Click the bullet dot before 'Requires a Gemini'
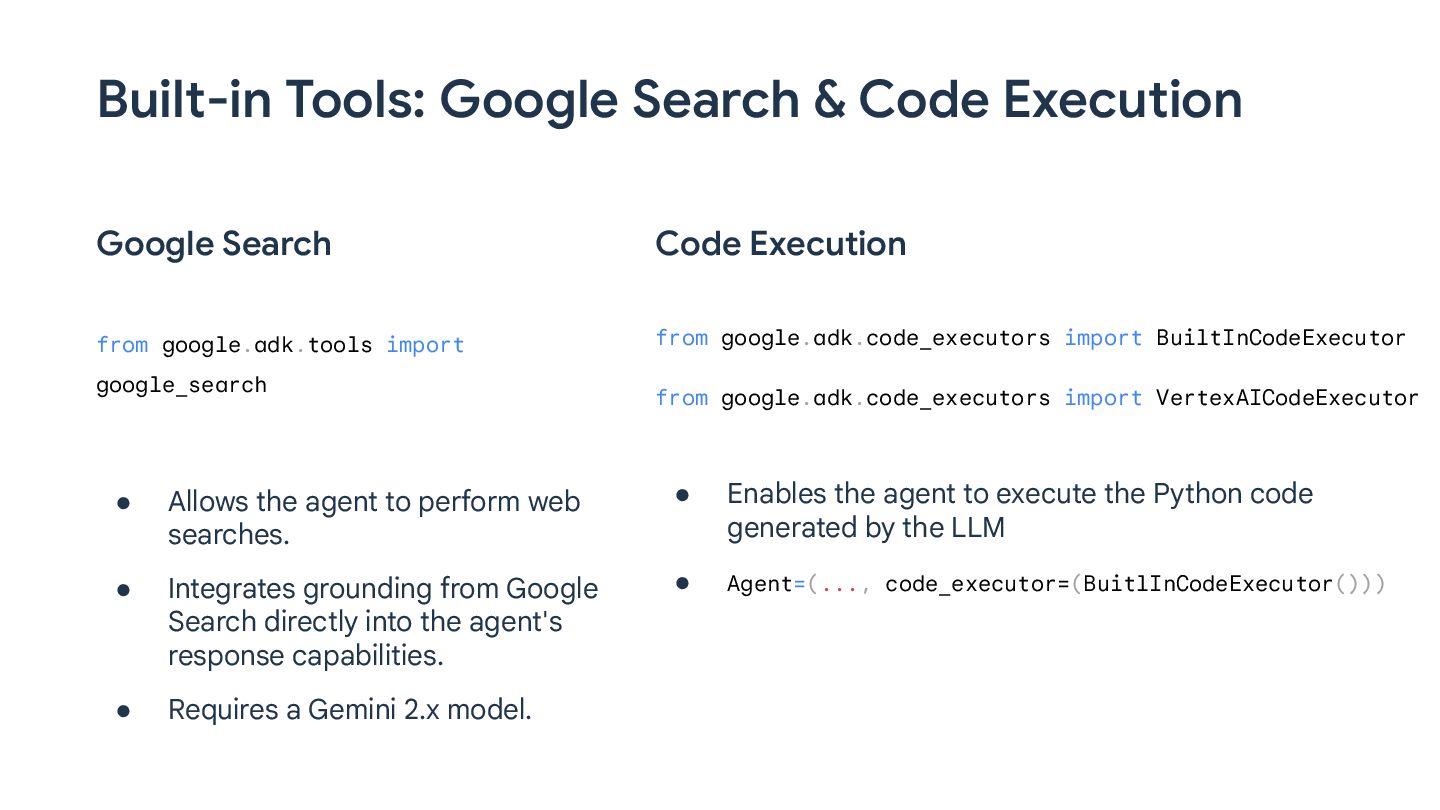 coord(124,710)
